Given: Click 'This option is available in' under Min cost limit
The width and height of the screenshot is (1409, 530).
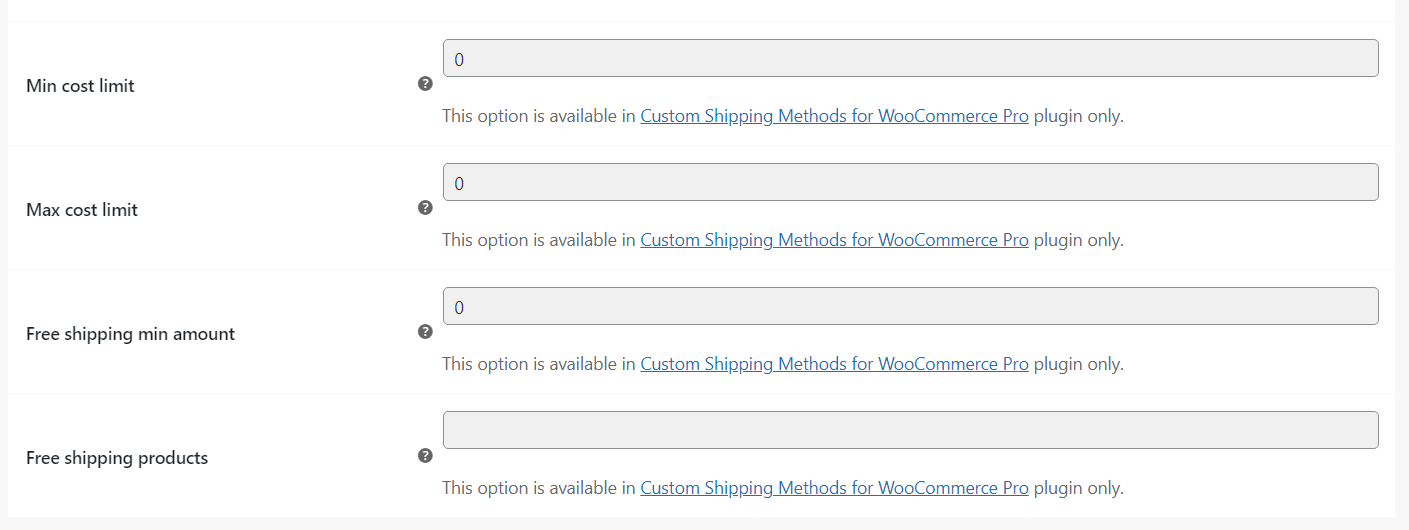Looking at the screenshot, I should coord(539,116).
